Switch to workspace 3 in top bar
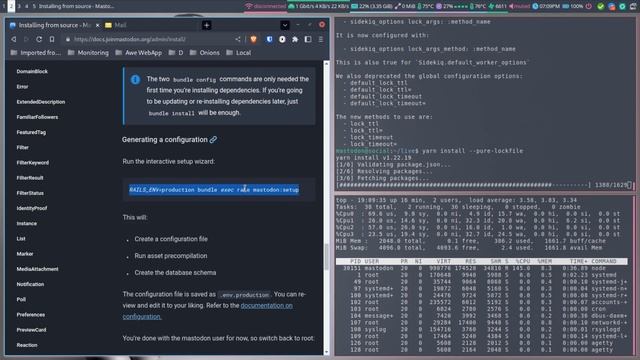640x360 pixels. coord(19,6)
